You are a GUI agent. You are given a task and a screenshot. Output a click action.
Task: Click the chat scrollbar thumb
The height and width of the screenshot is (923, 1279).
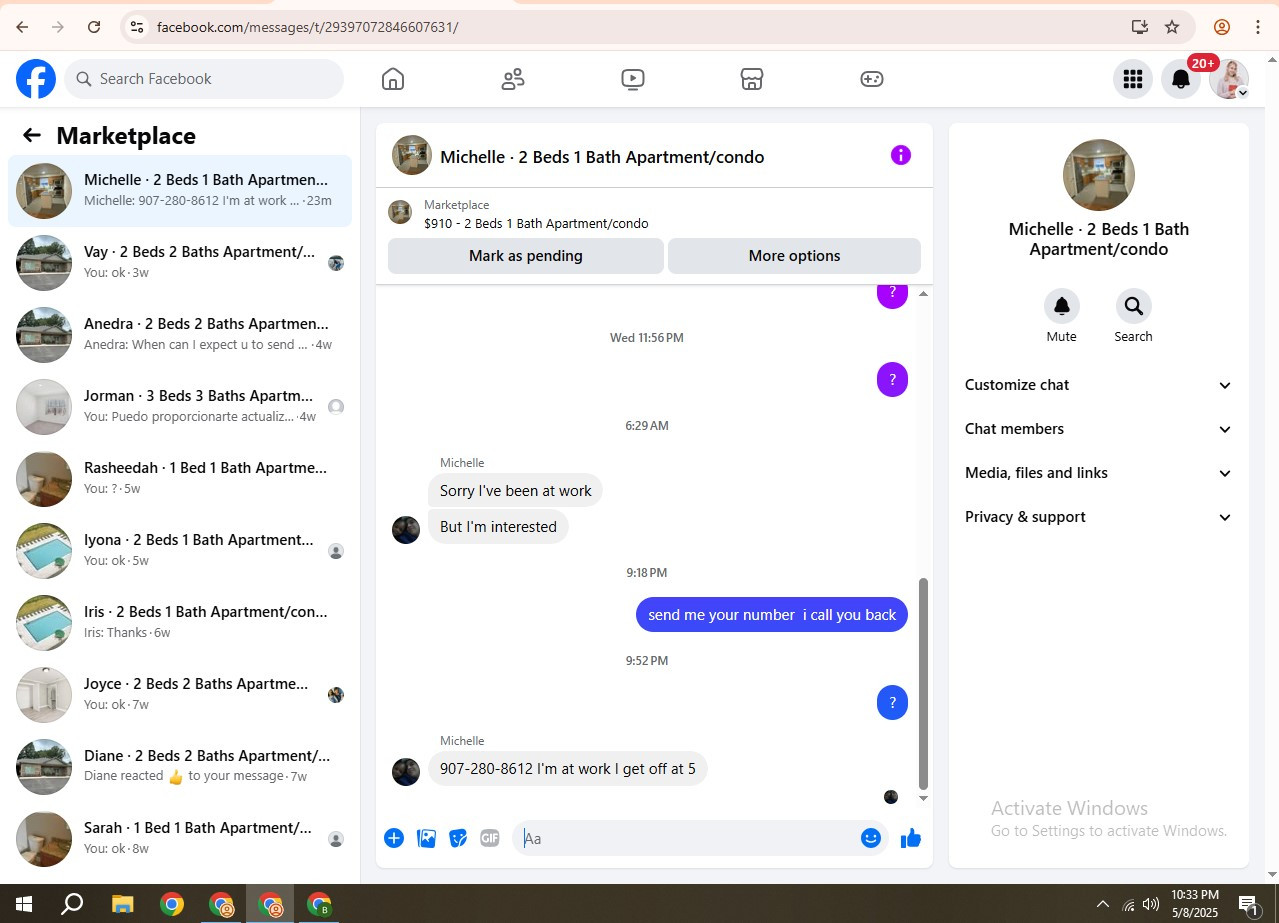click(923, 684)
